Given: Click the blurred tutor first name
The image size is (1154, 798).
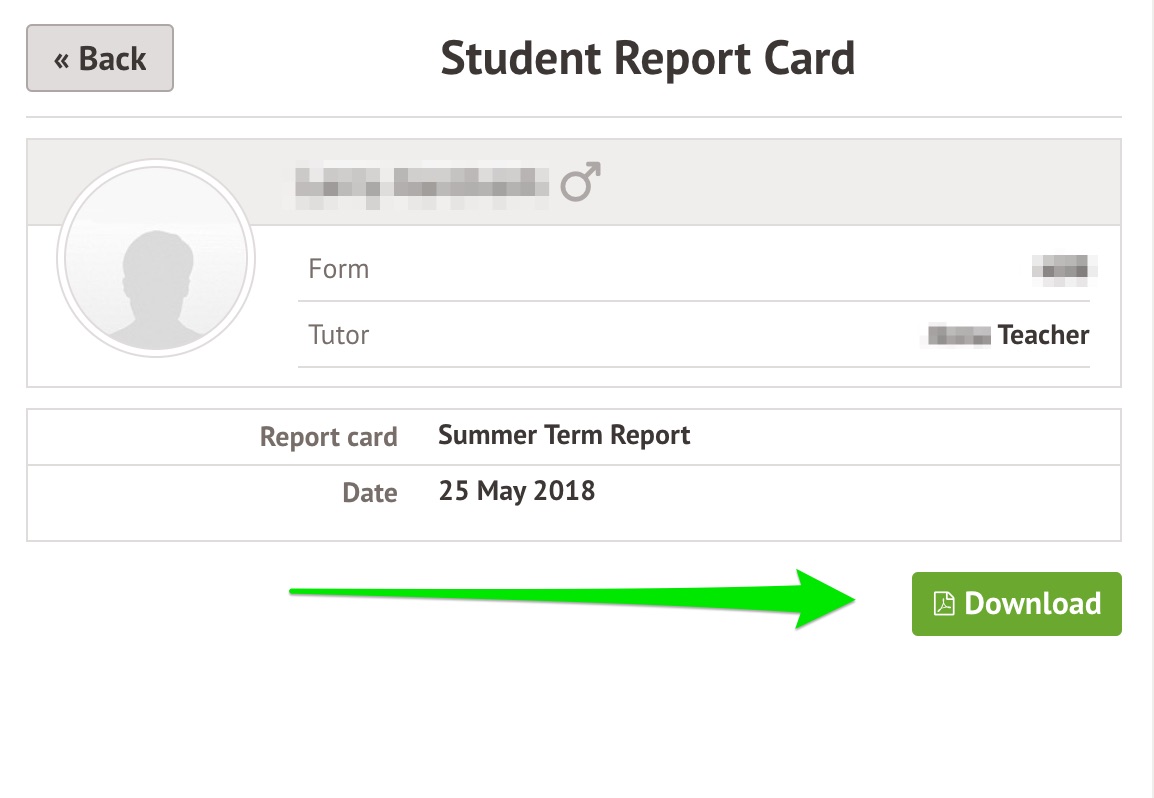Looking at the screenshot, I should (959, 335).
